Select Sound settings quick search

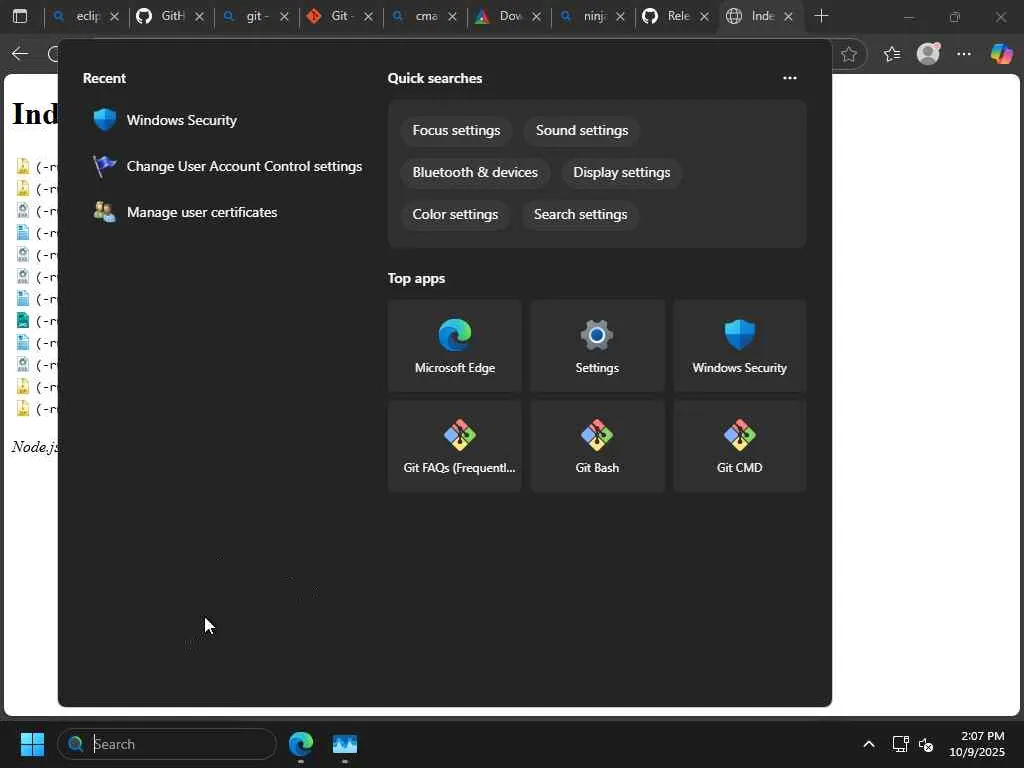(582, 131)
